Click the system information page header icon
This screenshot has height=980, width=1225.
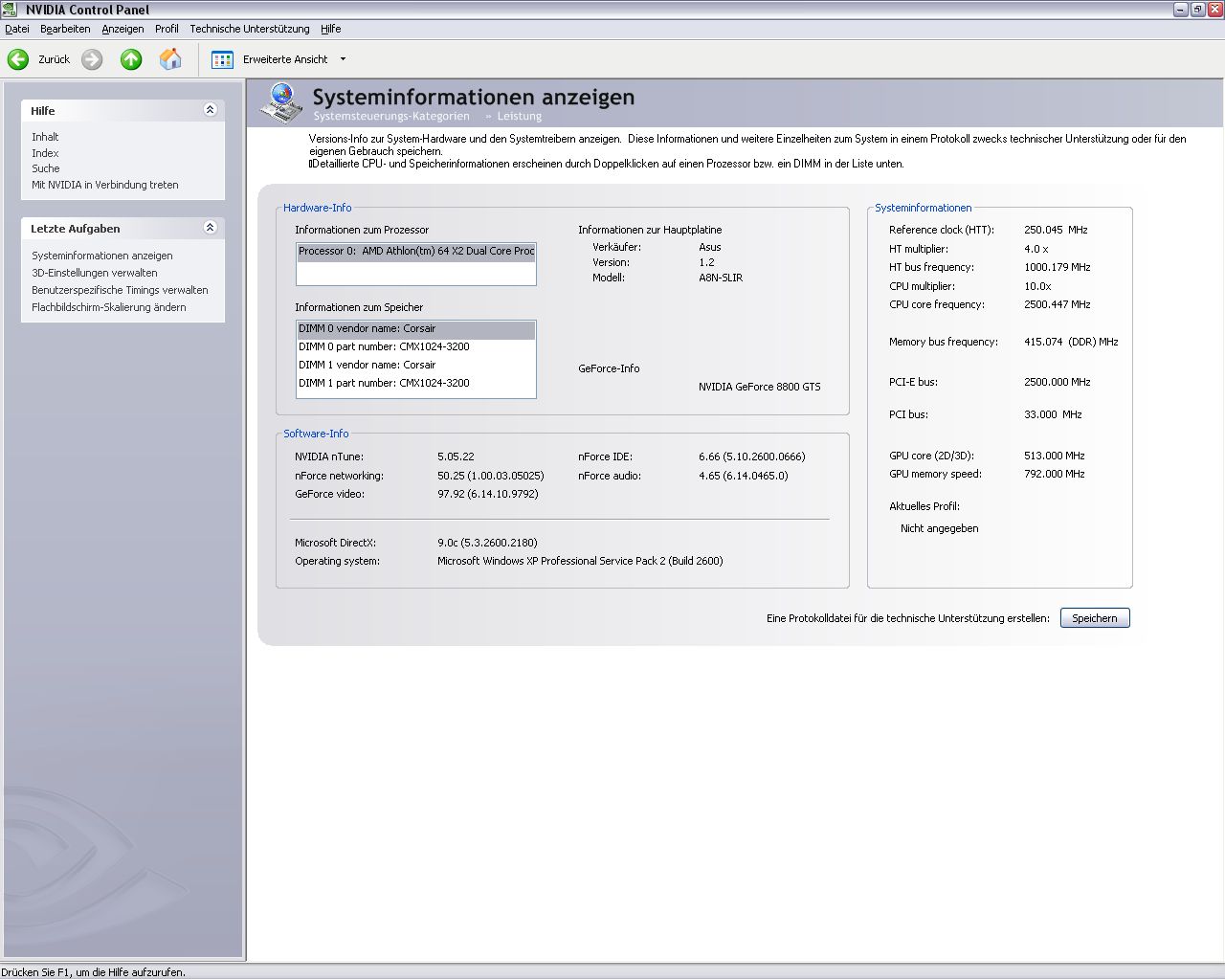[281, 102]
